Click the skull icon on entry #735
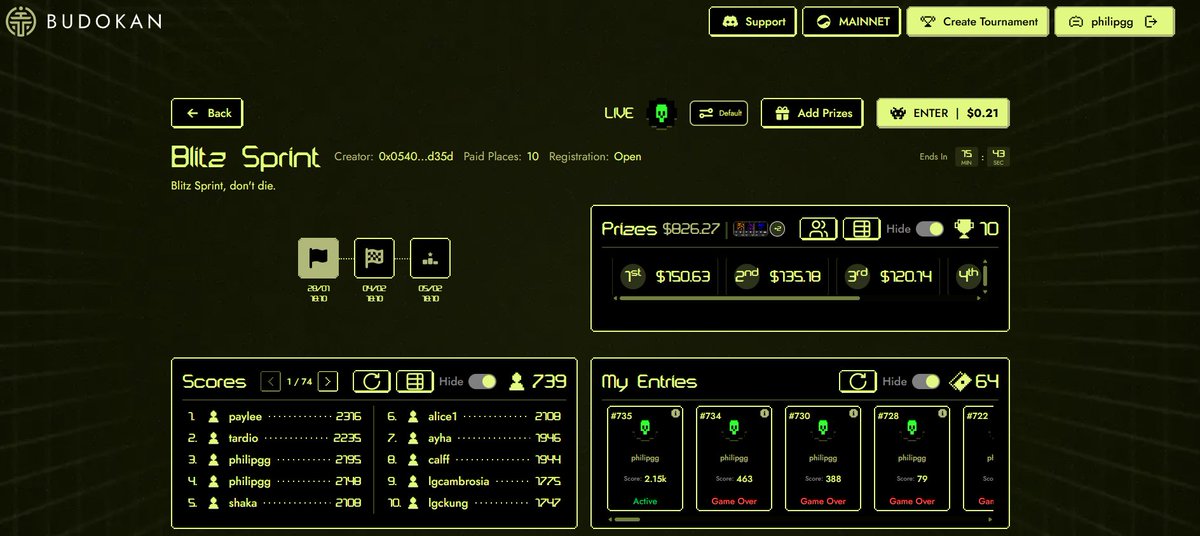This screenshot has width=1200, height=536. click(645, 429)
